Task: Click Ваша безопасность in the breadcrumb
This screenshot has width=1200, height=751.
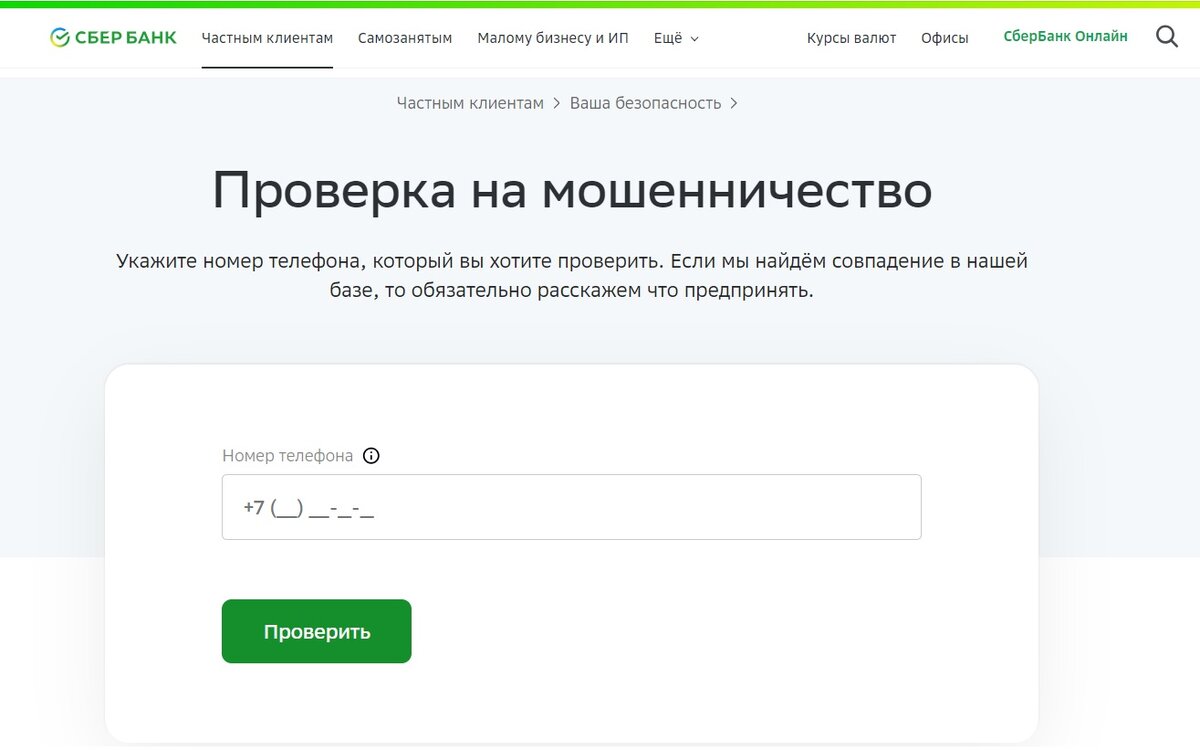Action: (x=645, y=103)
